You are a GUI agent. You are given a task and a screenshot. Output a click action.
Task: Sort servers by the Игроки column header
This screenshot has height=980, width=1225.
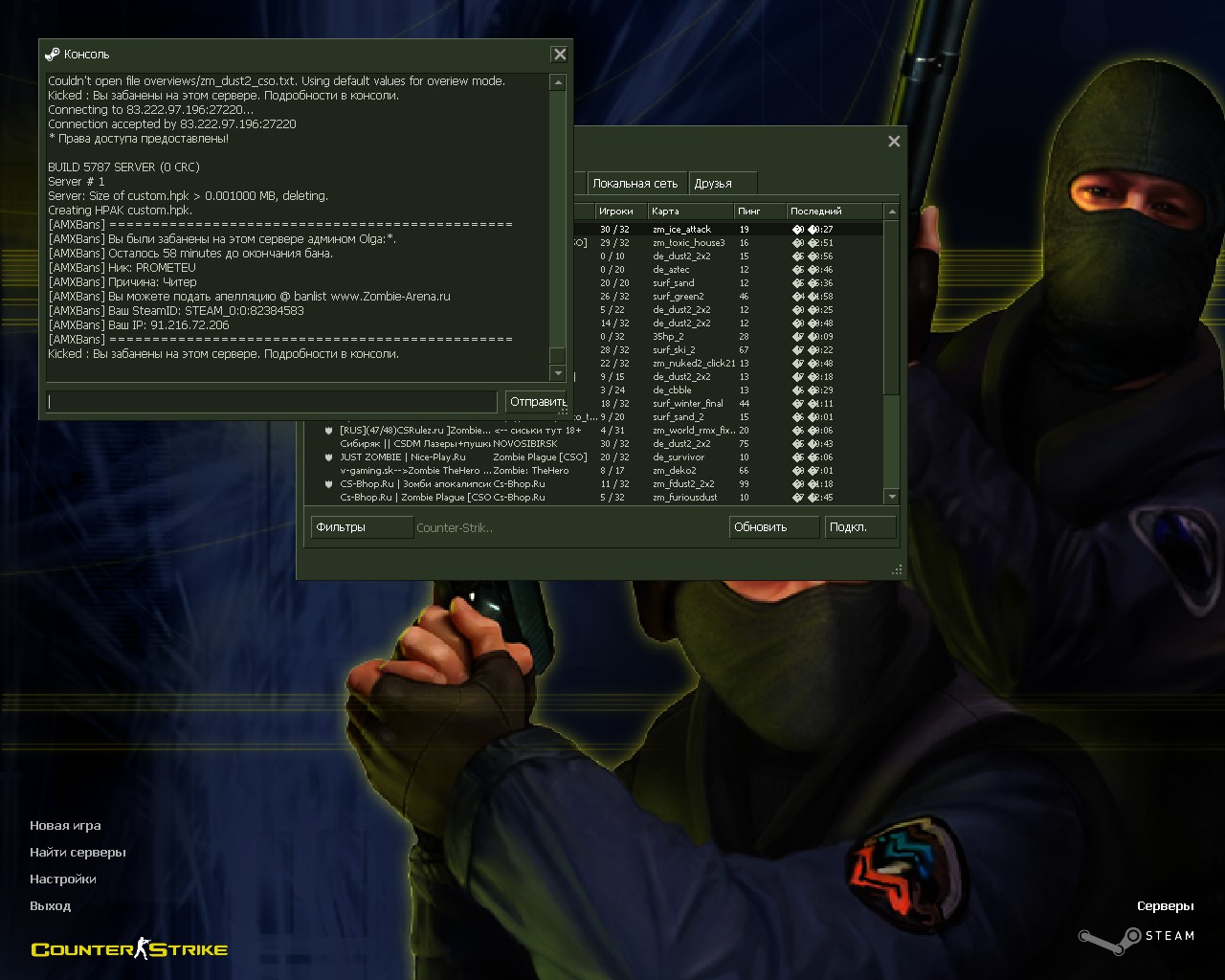[x=620, y=212]
